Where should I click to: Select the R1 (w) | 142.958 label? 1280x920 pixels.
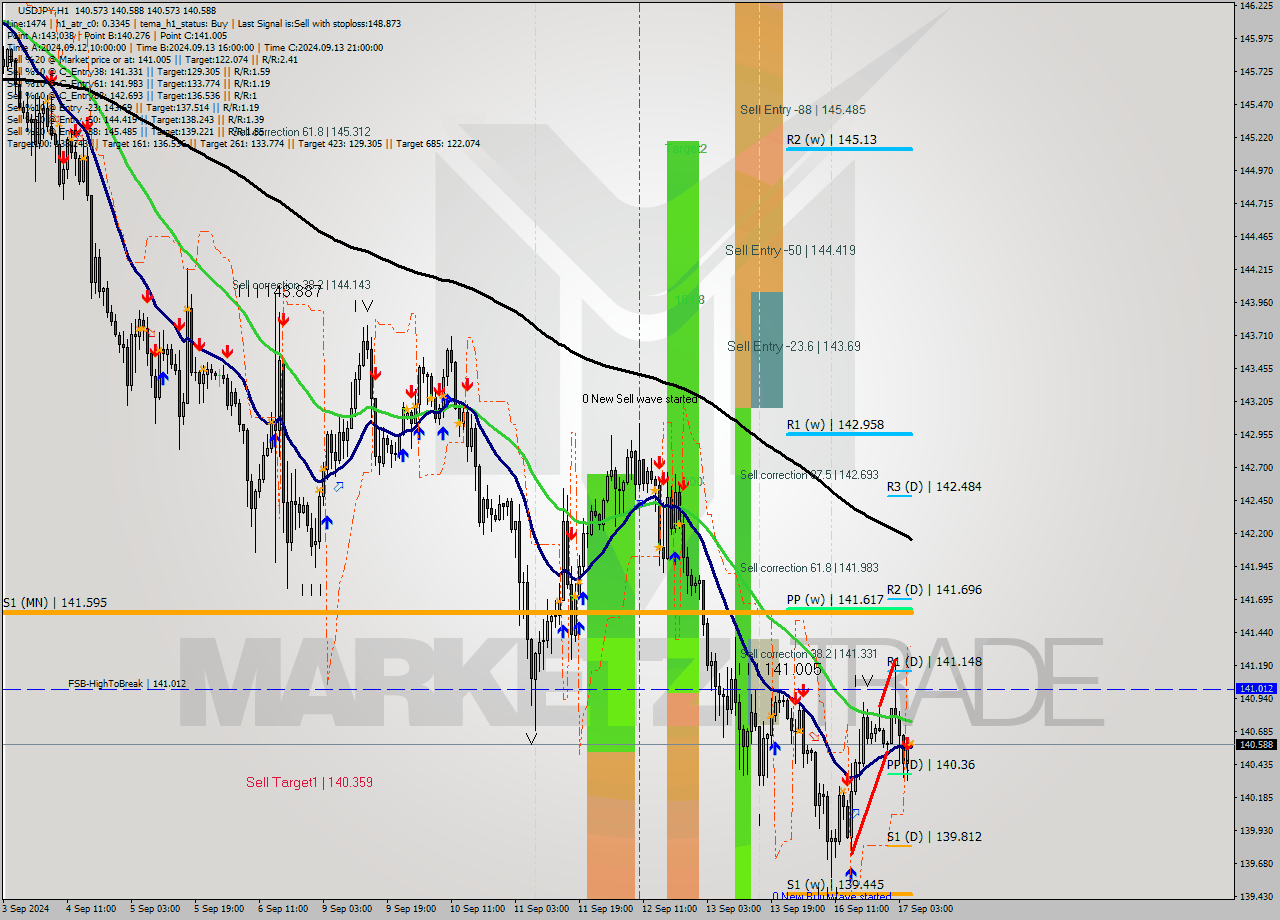(x=835, y=424)
